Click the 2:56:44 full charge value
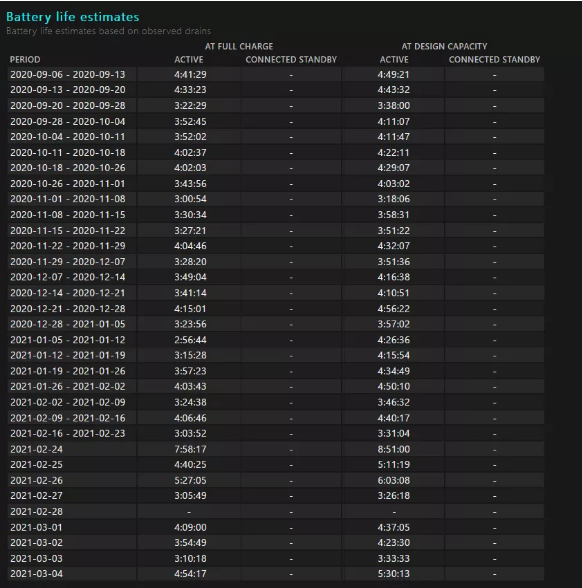 (190, 340)
